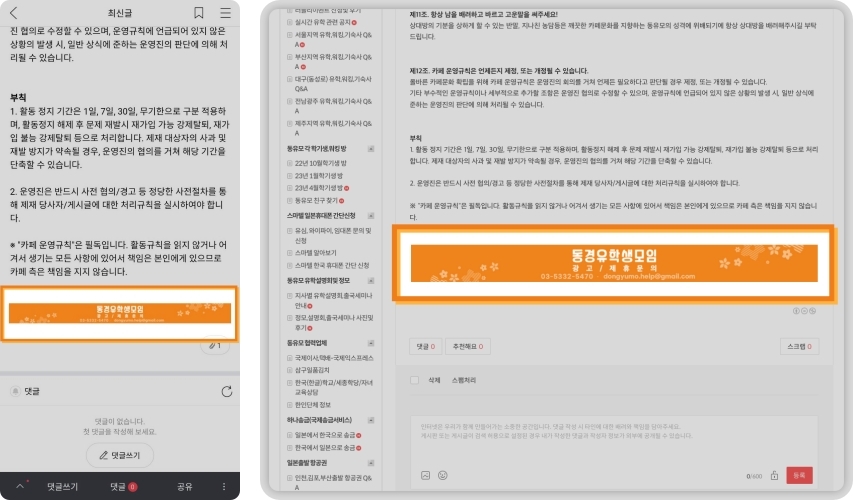This screenshot has height=500, width=853.
Task: Open the three-dot more menu in the mobile bottom bar
Action: 224,486
